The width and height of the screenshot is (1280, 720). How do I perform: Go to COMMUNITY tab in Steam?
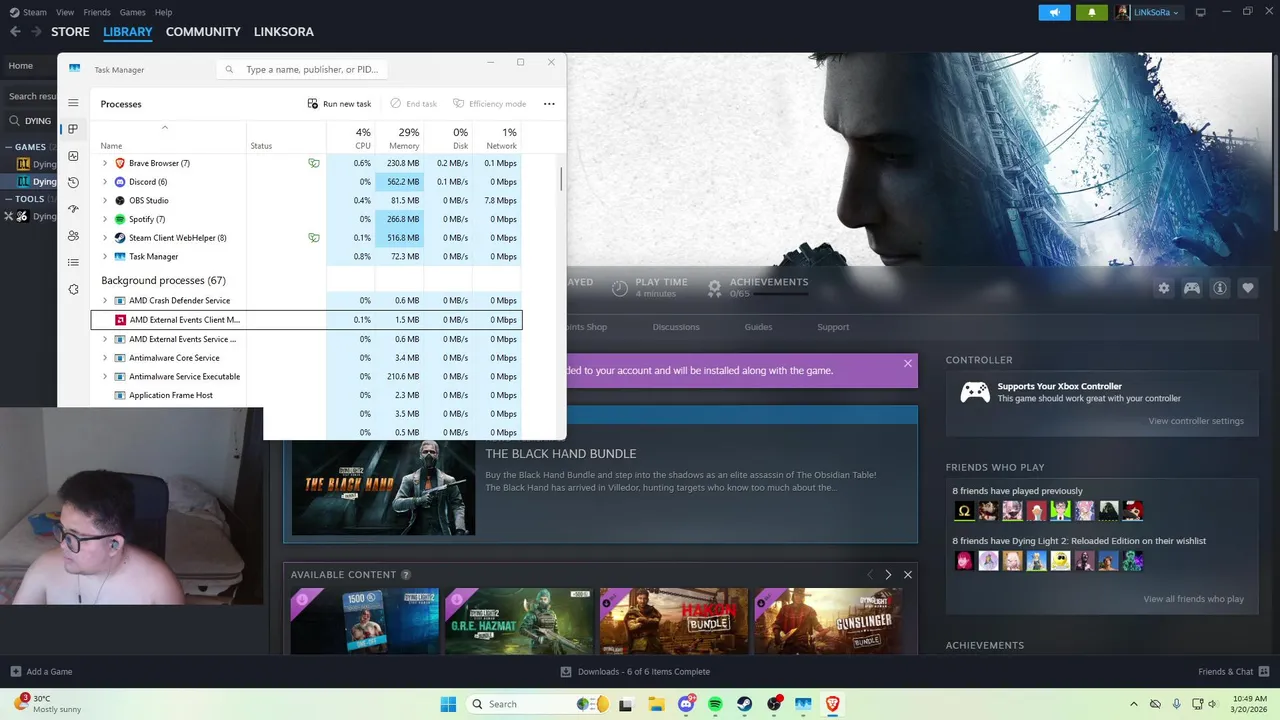203,32
